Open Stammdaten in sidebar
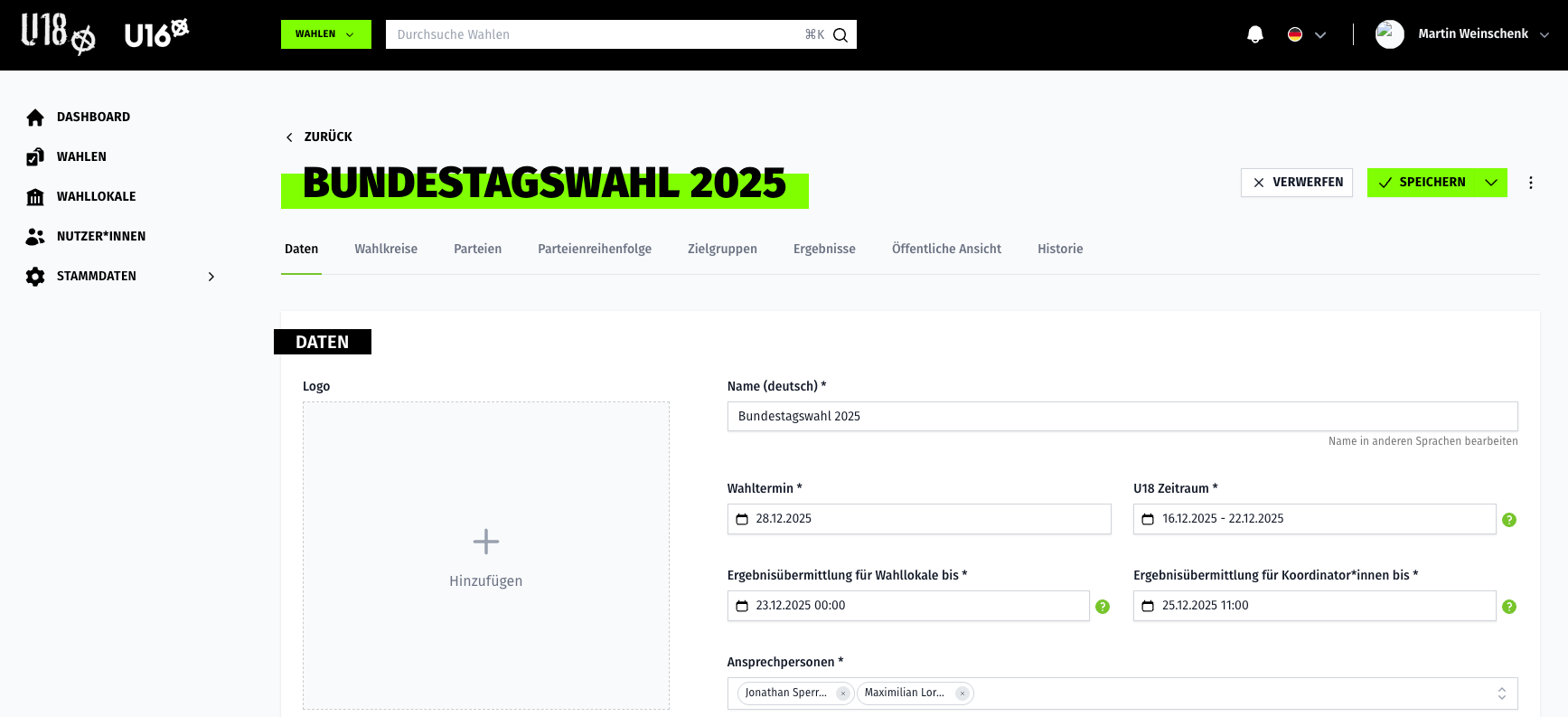The image size is (1568, 717). point(97,276)
